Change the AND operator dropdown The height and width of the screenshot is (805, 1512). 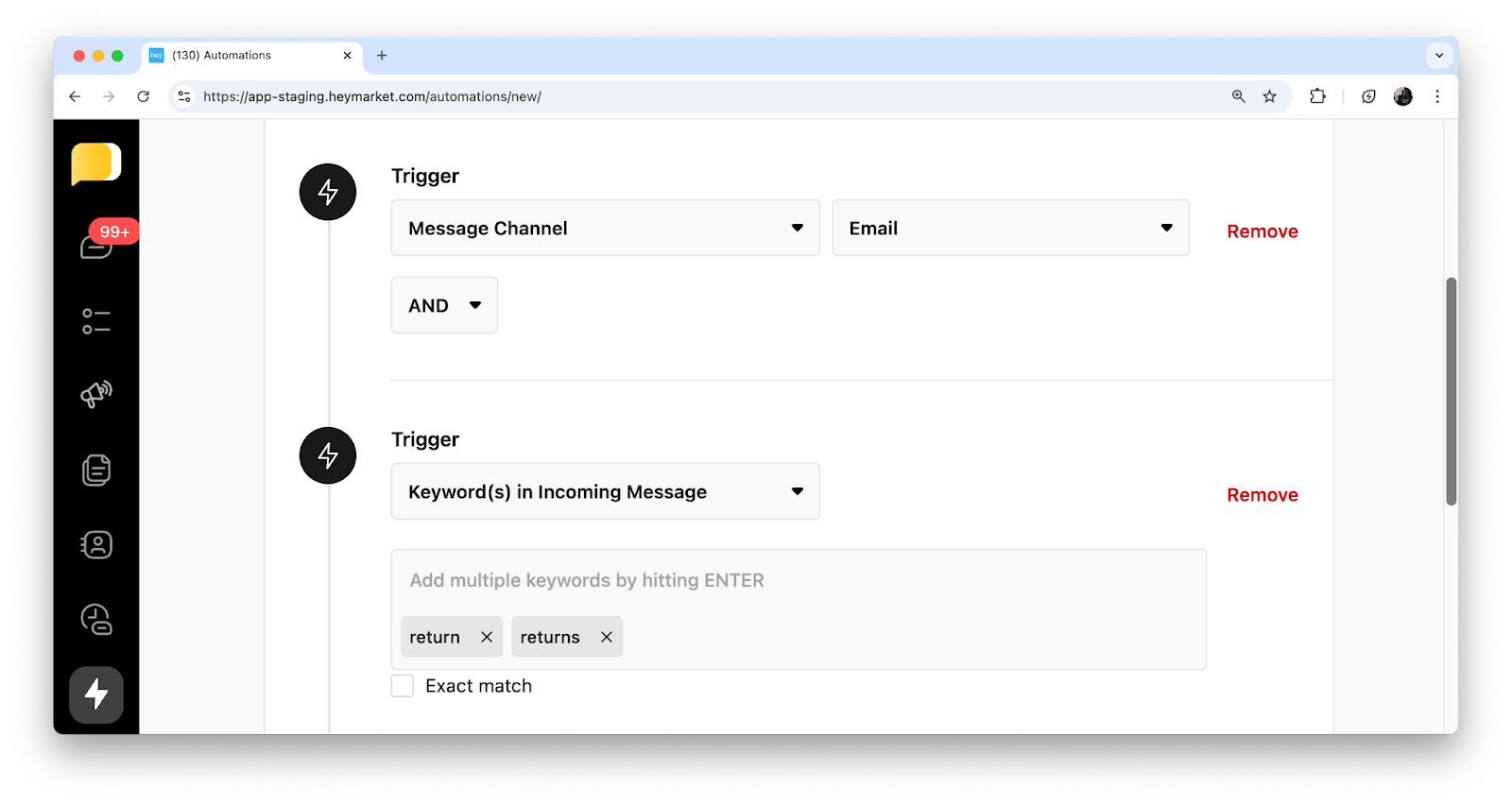coord(444,305)
